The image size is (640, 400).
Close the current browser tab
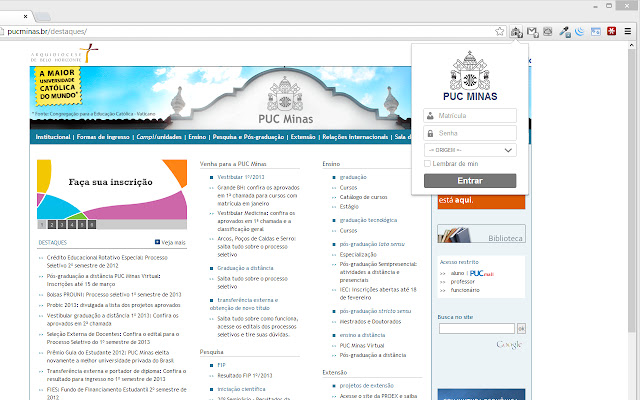coord(25,16)
